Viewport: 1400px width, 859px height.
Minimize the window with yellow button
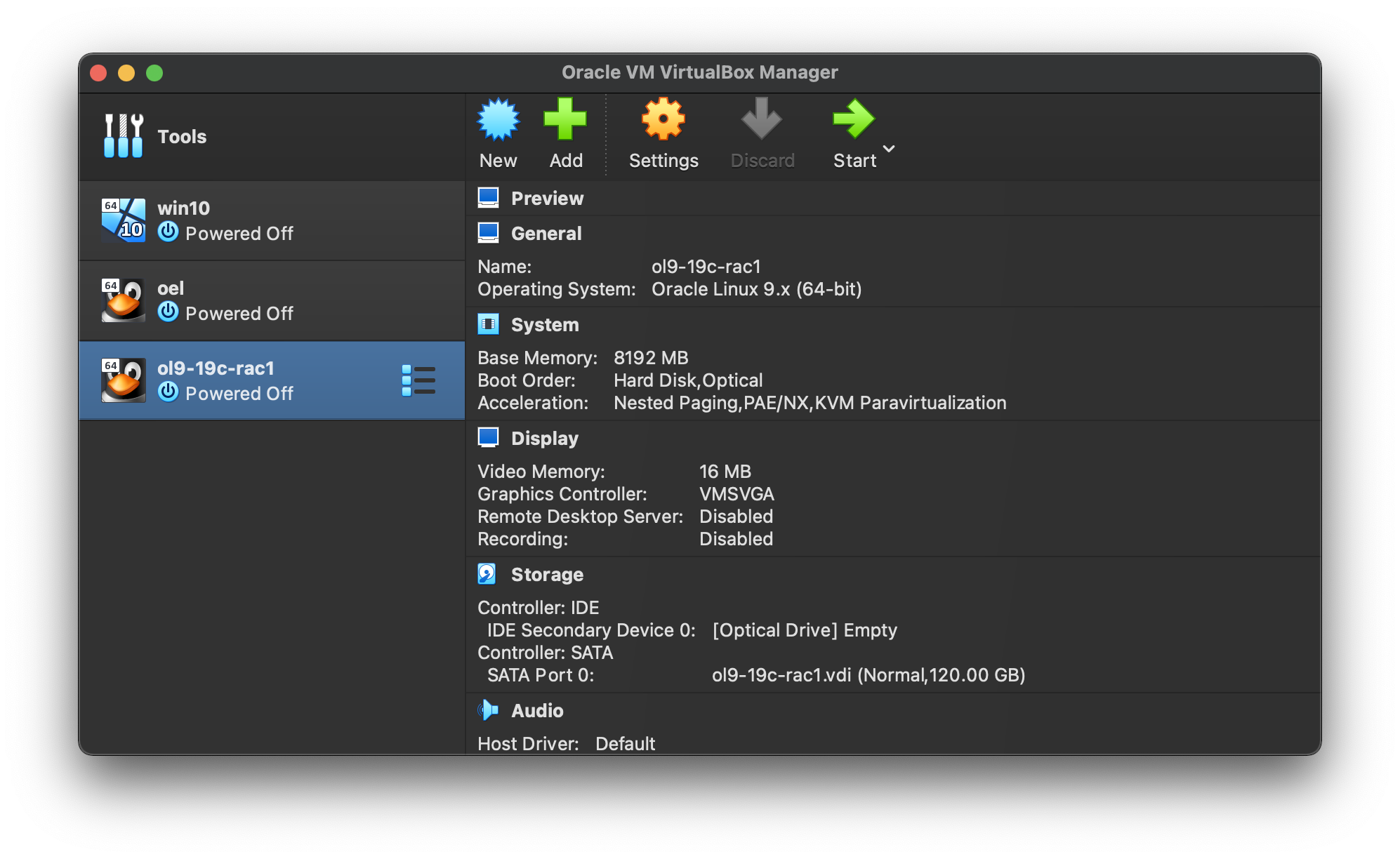pyautogui.click(x=126, y=73)
